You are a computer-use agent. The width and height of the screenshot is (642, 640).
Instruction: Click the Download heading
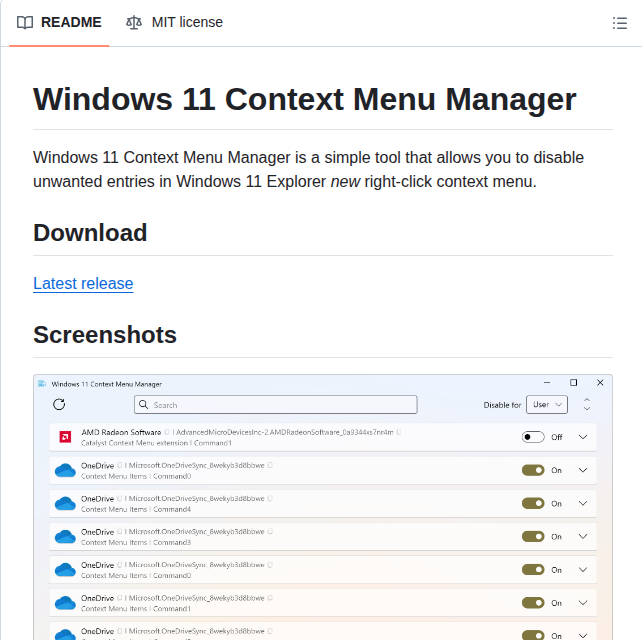[x=90, y=233]
